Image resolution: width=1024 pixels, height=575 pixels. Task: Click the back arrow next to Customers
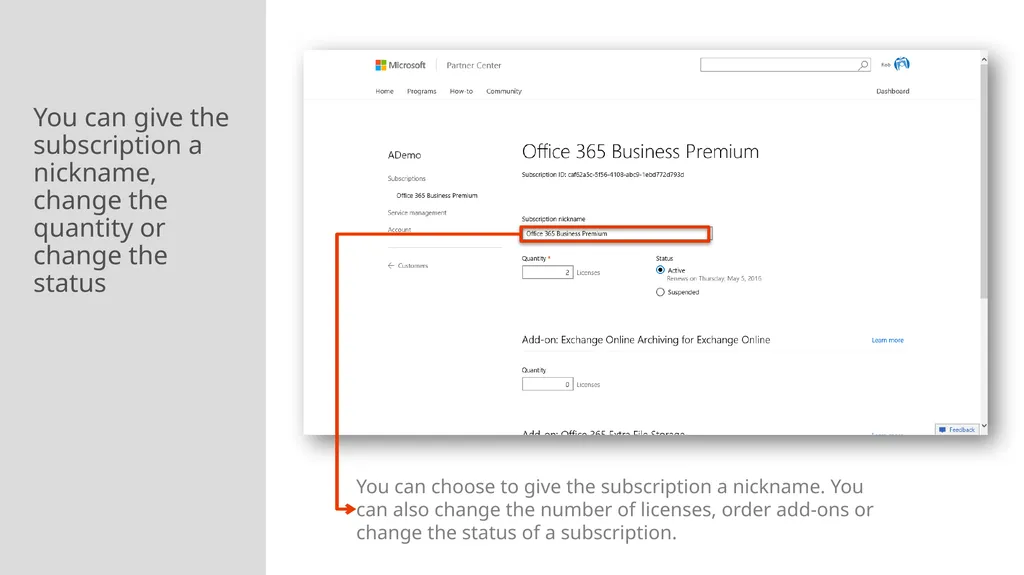[x=391, y=266]
